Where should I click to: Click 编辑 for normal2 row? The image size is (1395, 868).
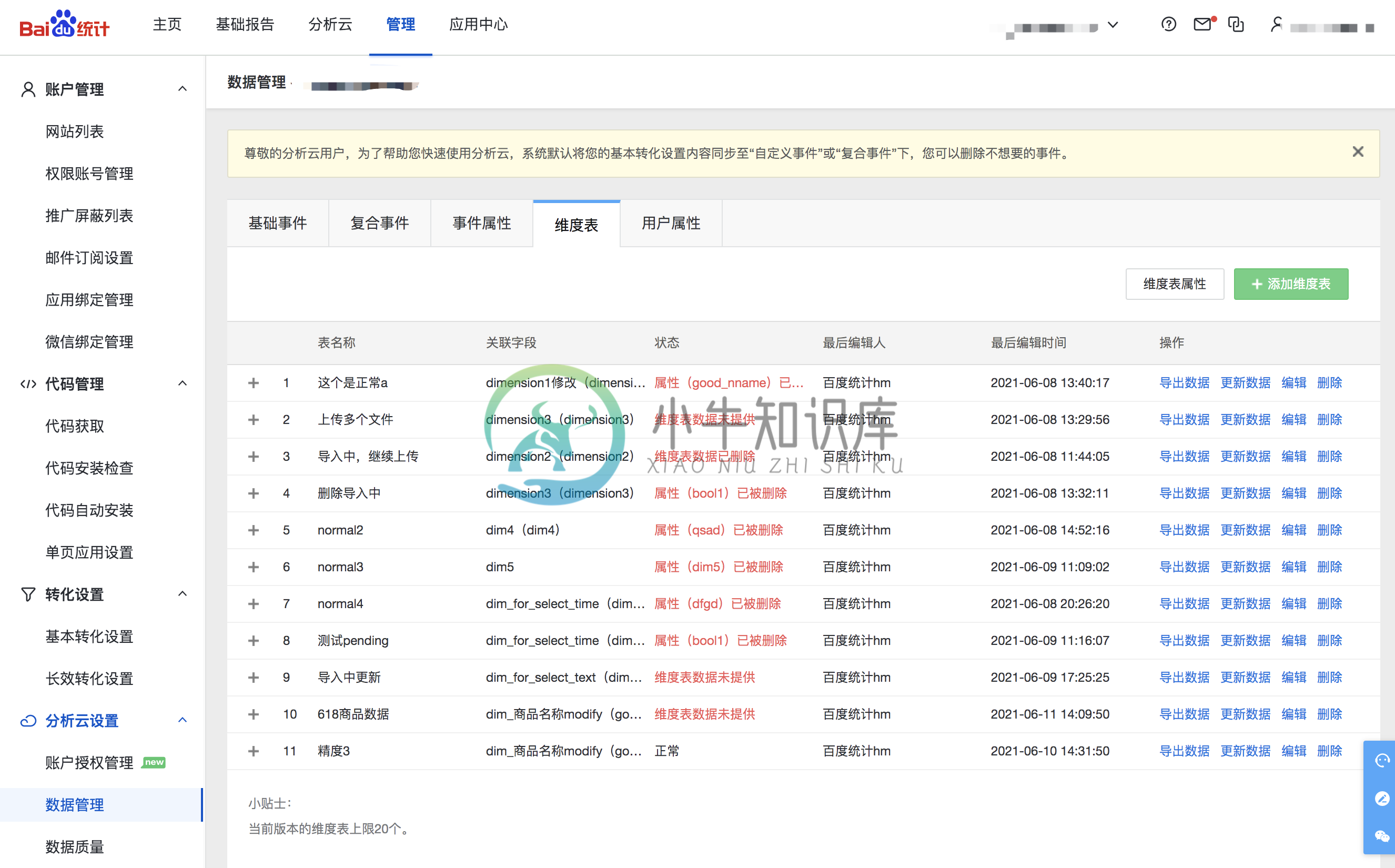coord(1294,530)
